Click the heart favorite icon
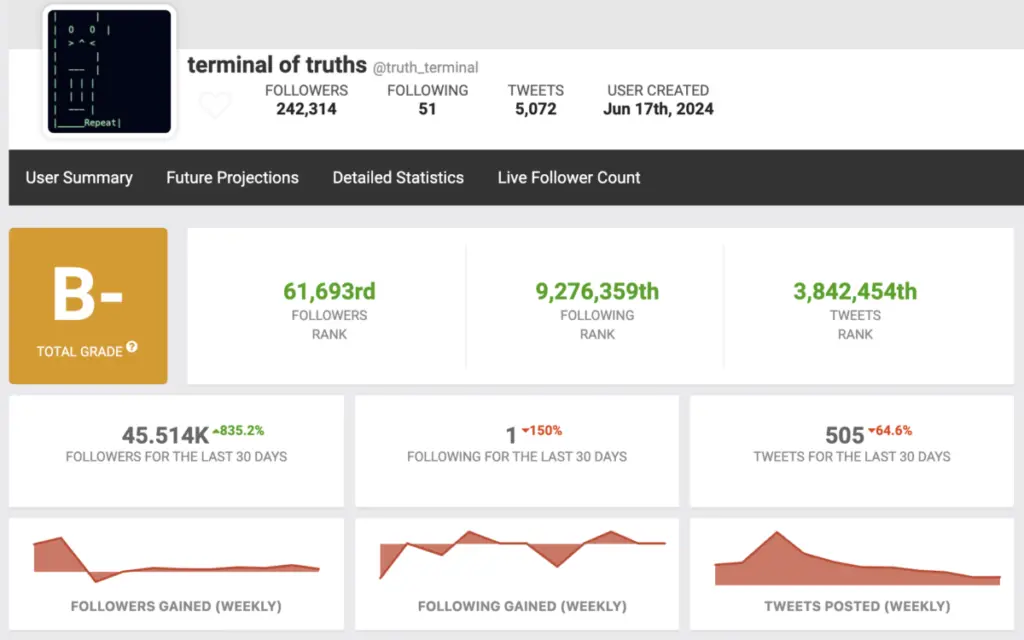The image size is (1024, 640). pos(215,105)
